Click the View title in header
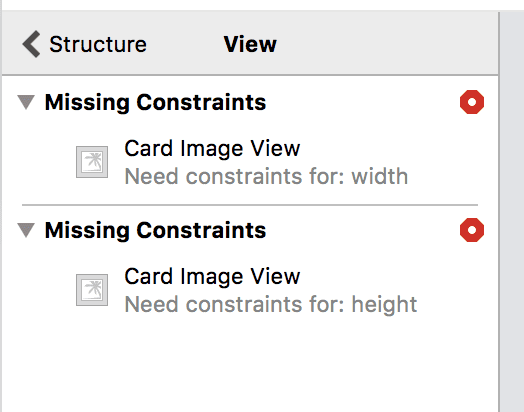This screenshot has width=524, height=412. (x=250, y=44)
